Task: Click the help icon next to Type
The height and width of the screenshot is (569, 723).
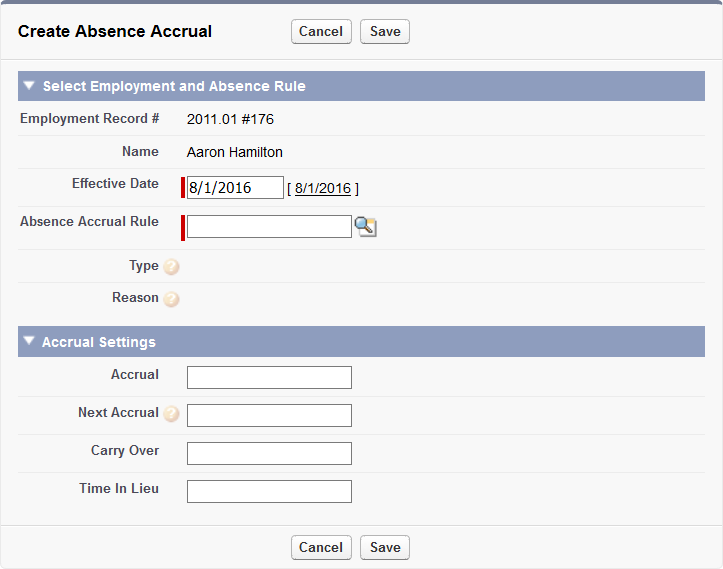Action: [x=171, y=267]
